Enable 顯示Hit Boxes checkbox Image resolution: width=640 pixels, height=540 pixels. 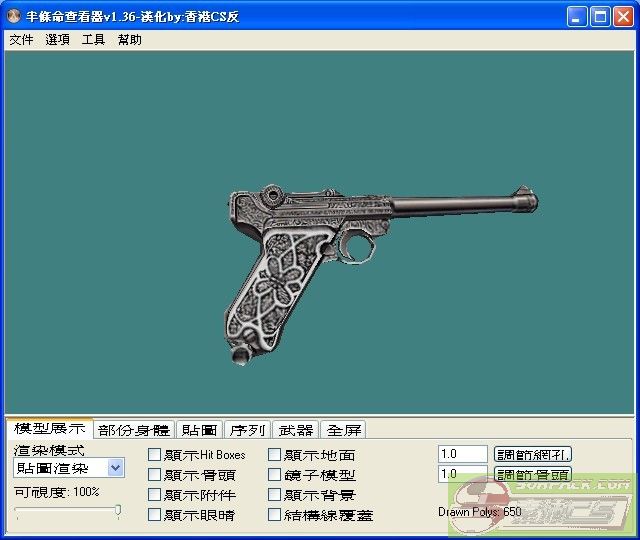click(x=154, y=454)
